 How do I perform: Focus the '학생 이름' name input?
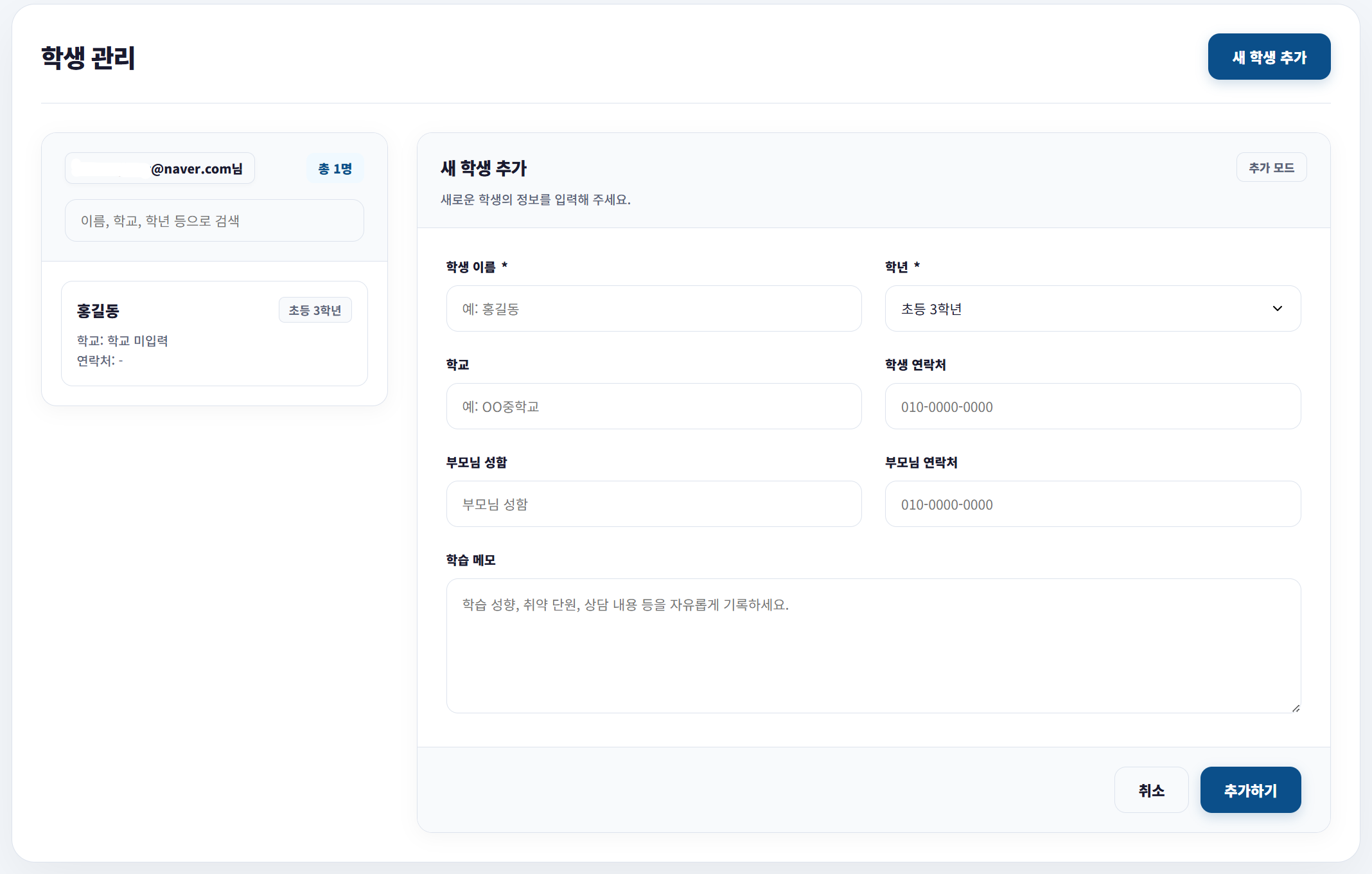(653, 308)
